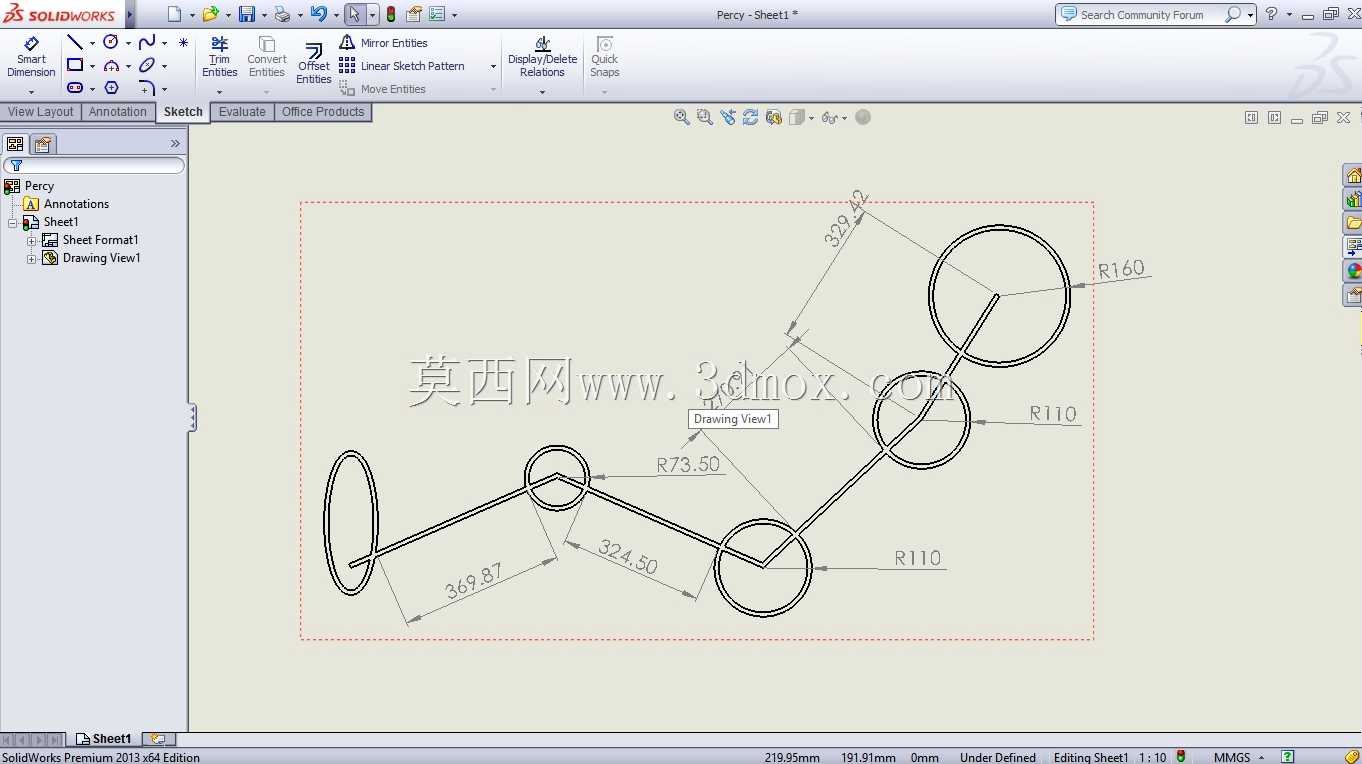
Task: Expand the Line tool dropdown arrow
Action: (x=92, y=43)
